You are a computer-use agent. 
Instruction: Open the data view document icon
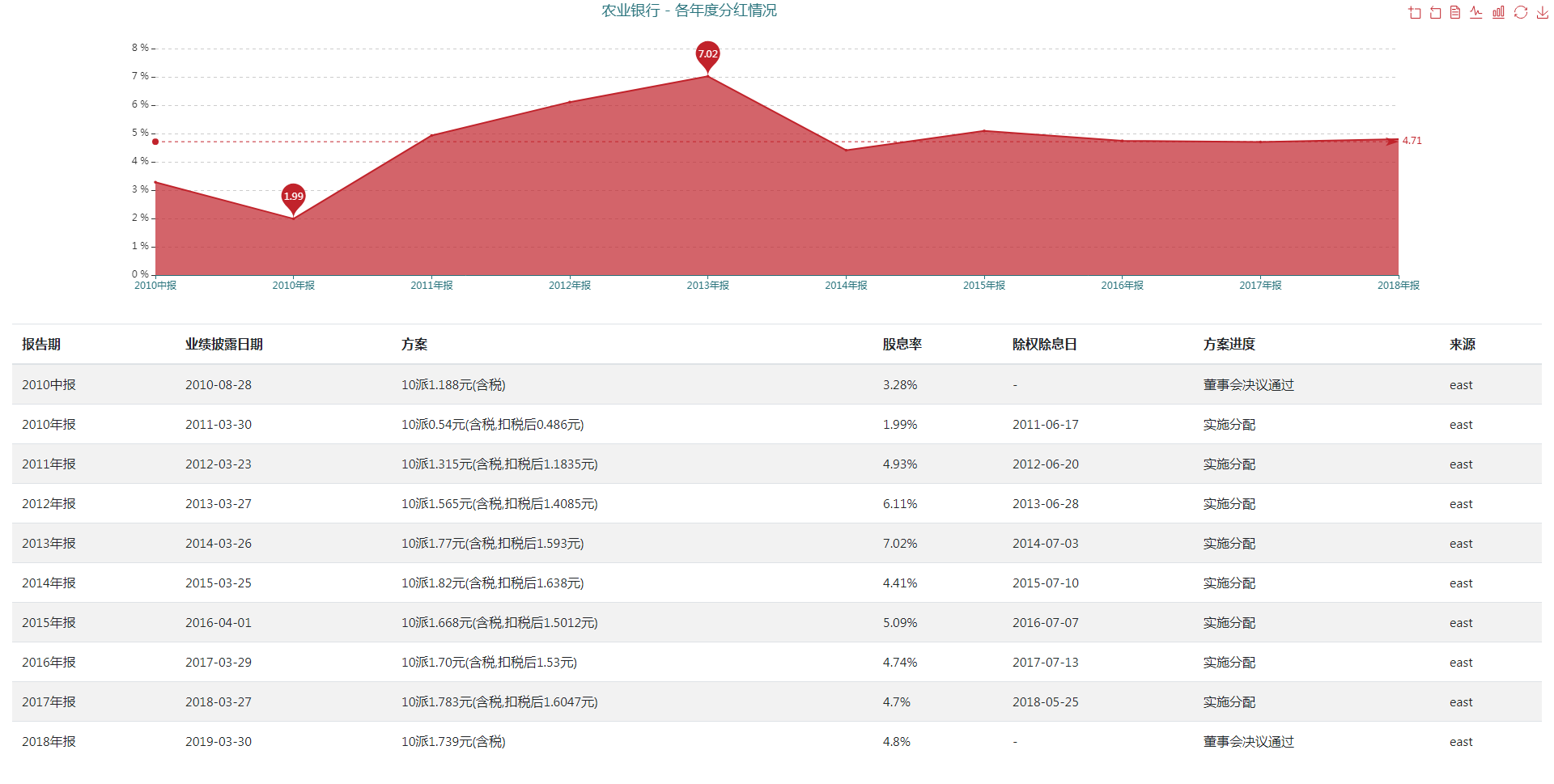pyautogui.click(x=1455, y=12)
